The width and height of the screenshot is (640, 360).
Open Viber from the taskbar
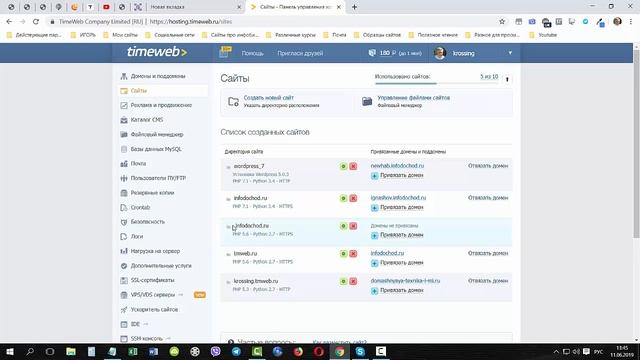216,351
